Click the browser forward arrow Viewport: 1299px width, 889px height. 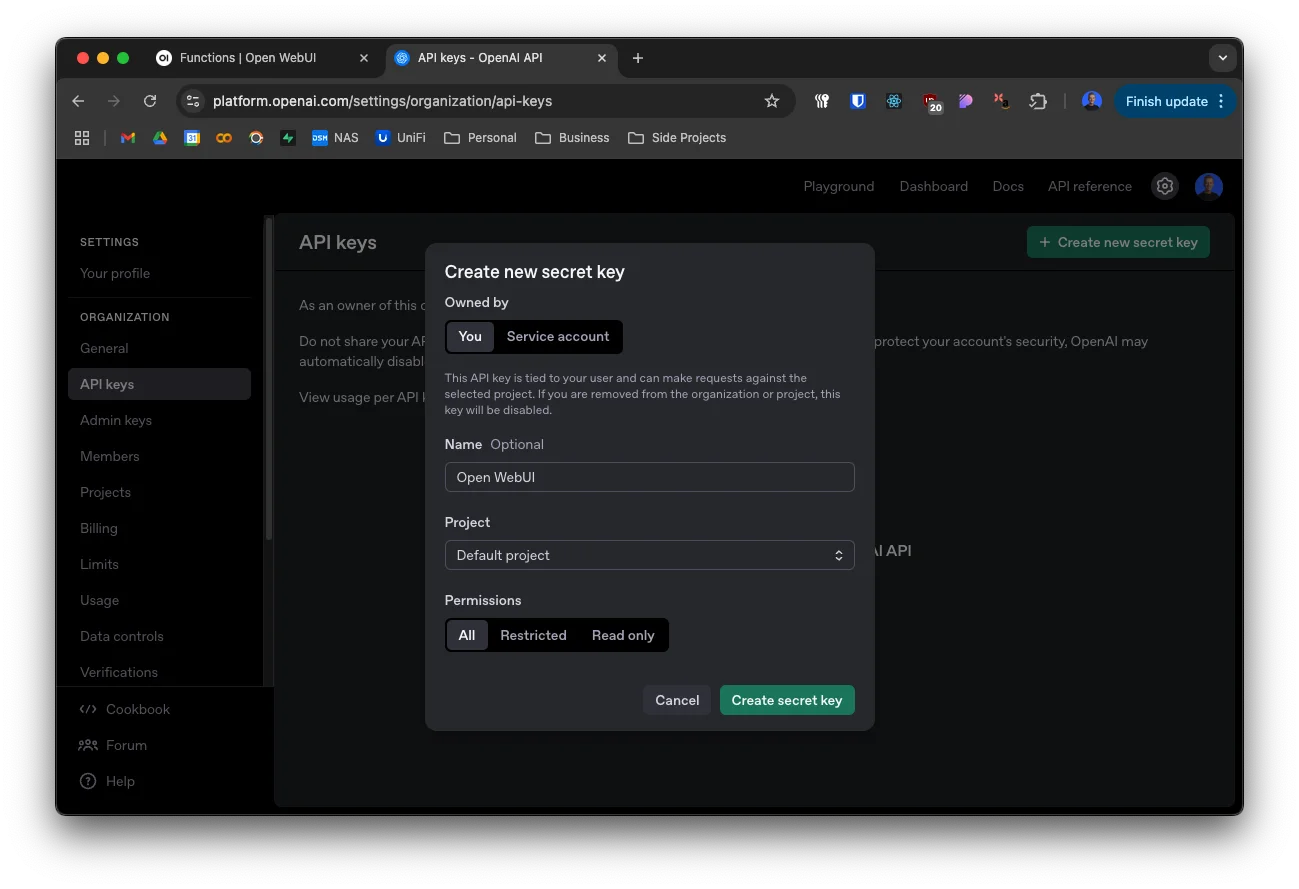pyautogui.click(x=114, y=101)
